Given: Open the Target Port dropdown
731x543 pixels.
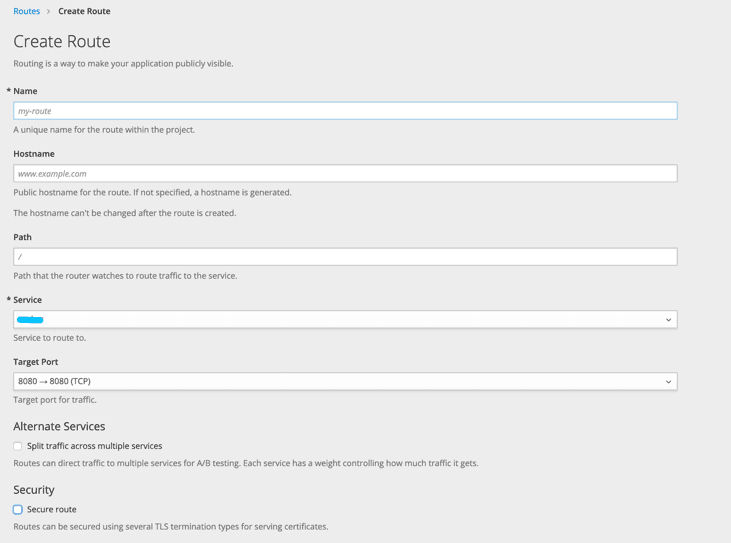Looking at the screenshot, I should (x=345, y=381).
